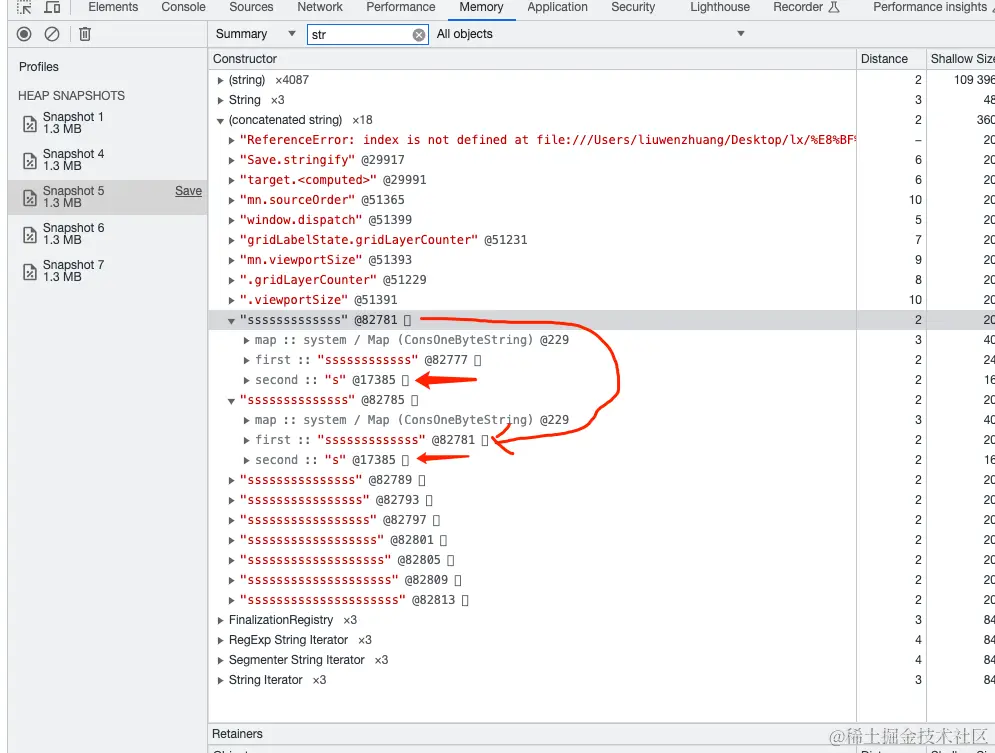
Task: Click the Snapshot 4 file icon
Action: point(30,160)
